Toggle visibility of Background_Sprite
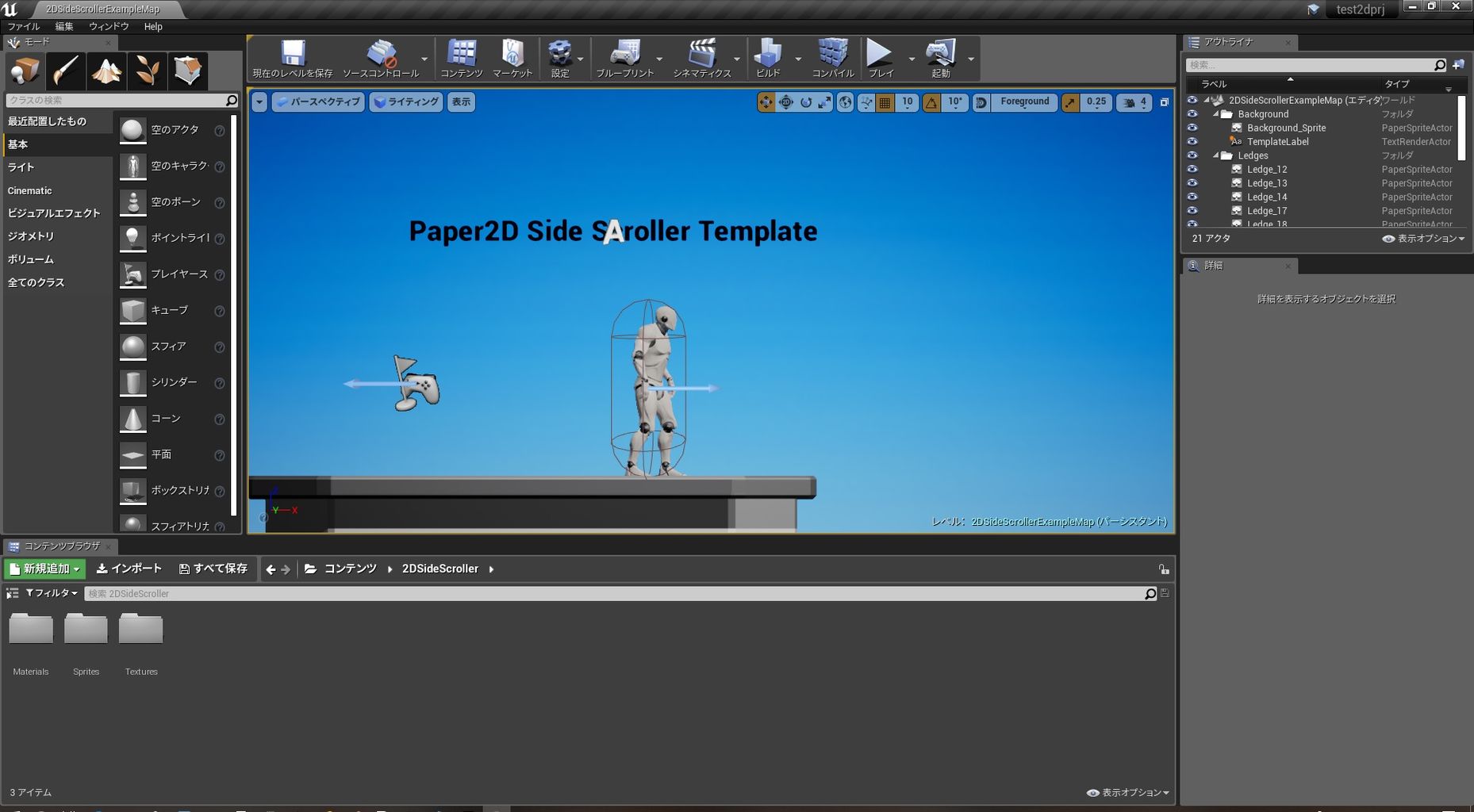 point(1192,128)
